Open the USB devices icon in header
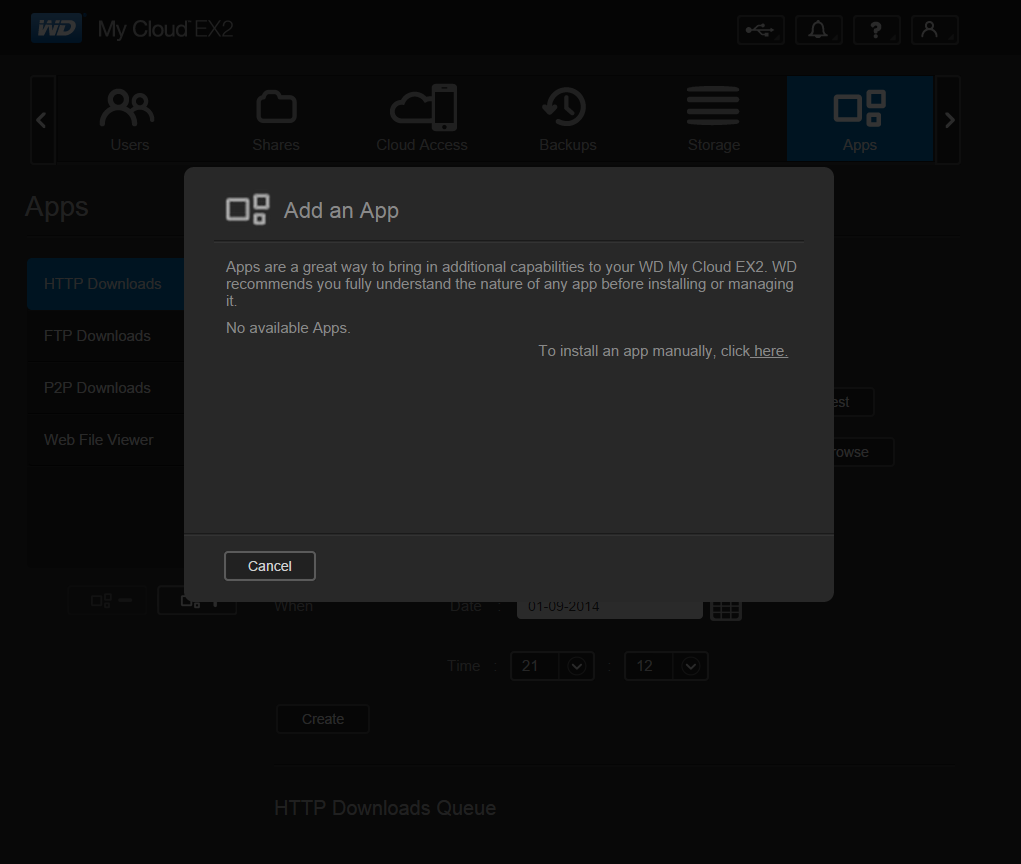This screenshot has width=1021, height=864. [x=761, y=30]
